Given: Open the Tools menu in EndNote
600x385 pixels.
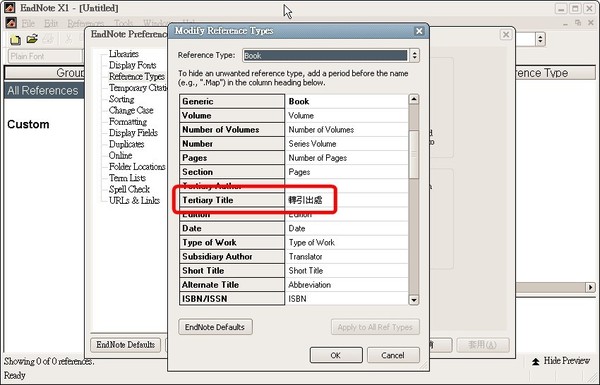Looking at the screenshot, I should pos(123,24).
